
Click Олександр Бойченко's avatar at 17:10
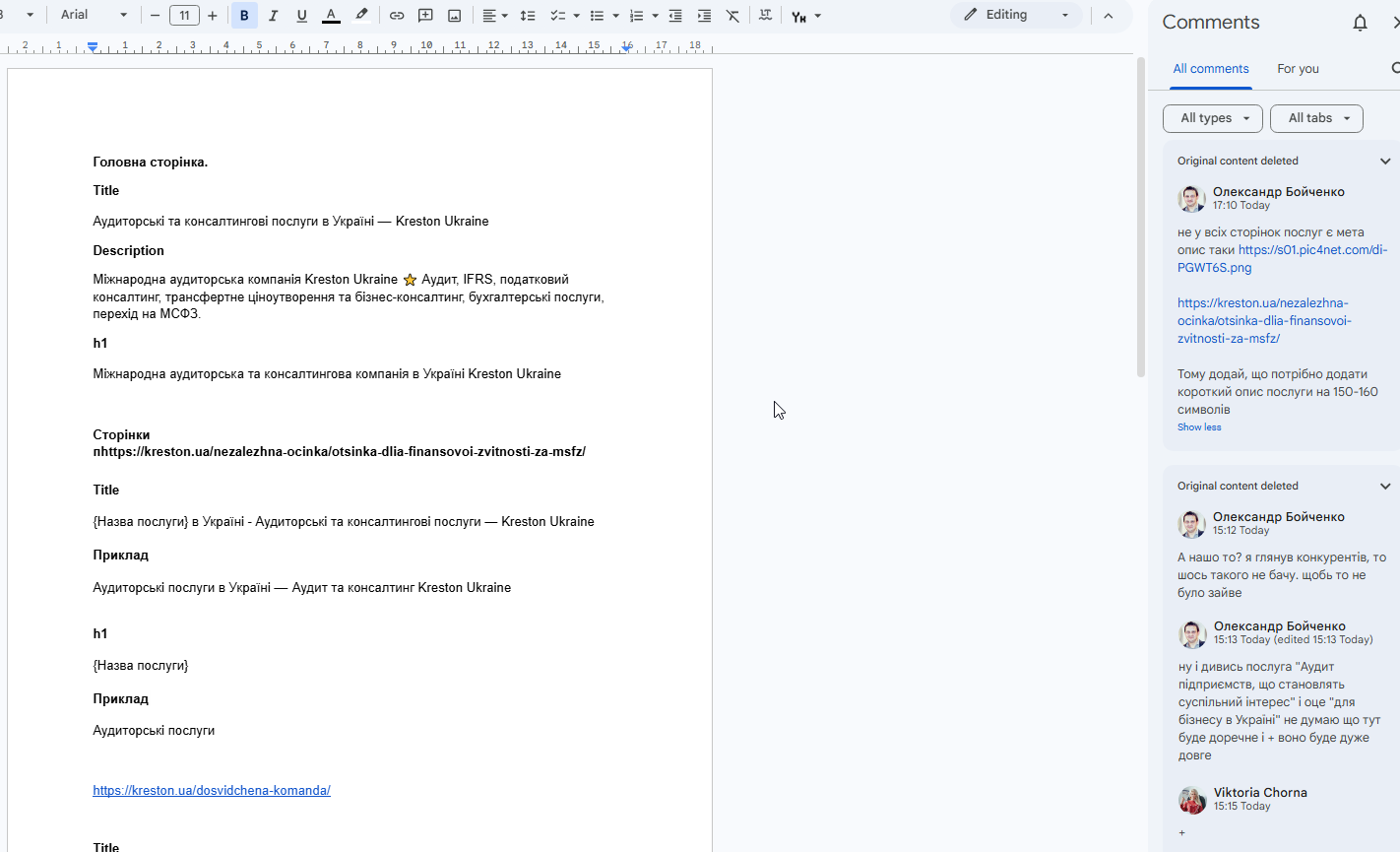[1191, 199]
